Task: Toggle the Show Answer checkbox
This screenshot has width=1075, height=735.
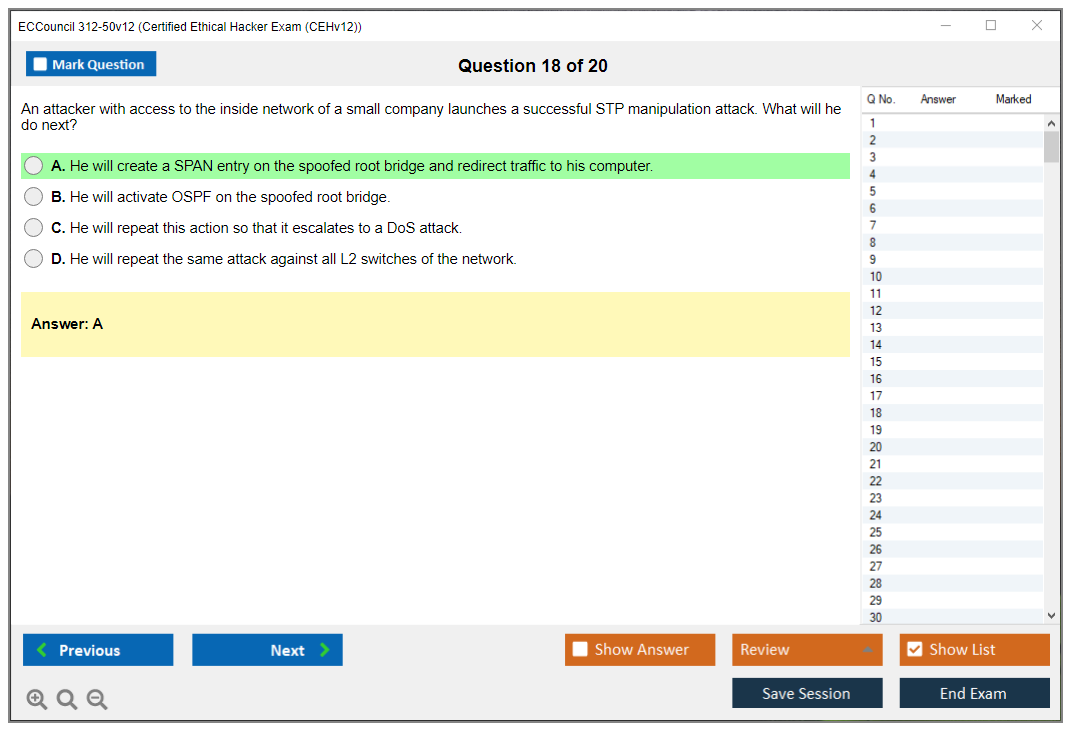Action: pos(581,650)
